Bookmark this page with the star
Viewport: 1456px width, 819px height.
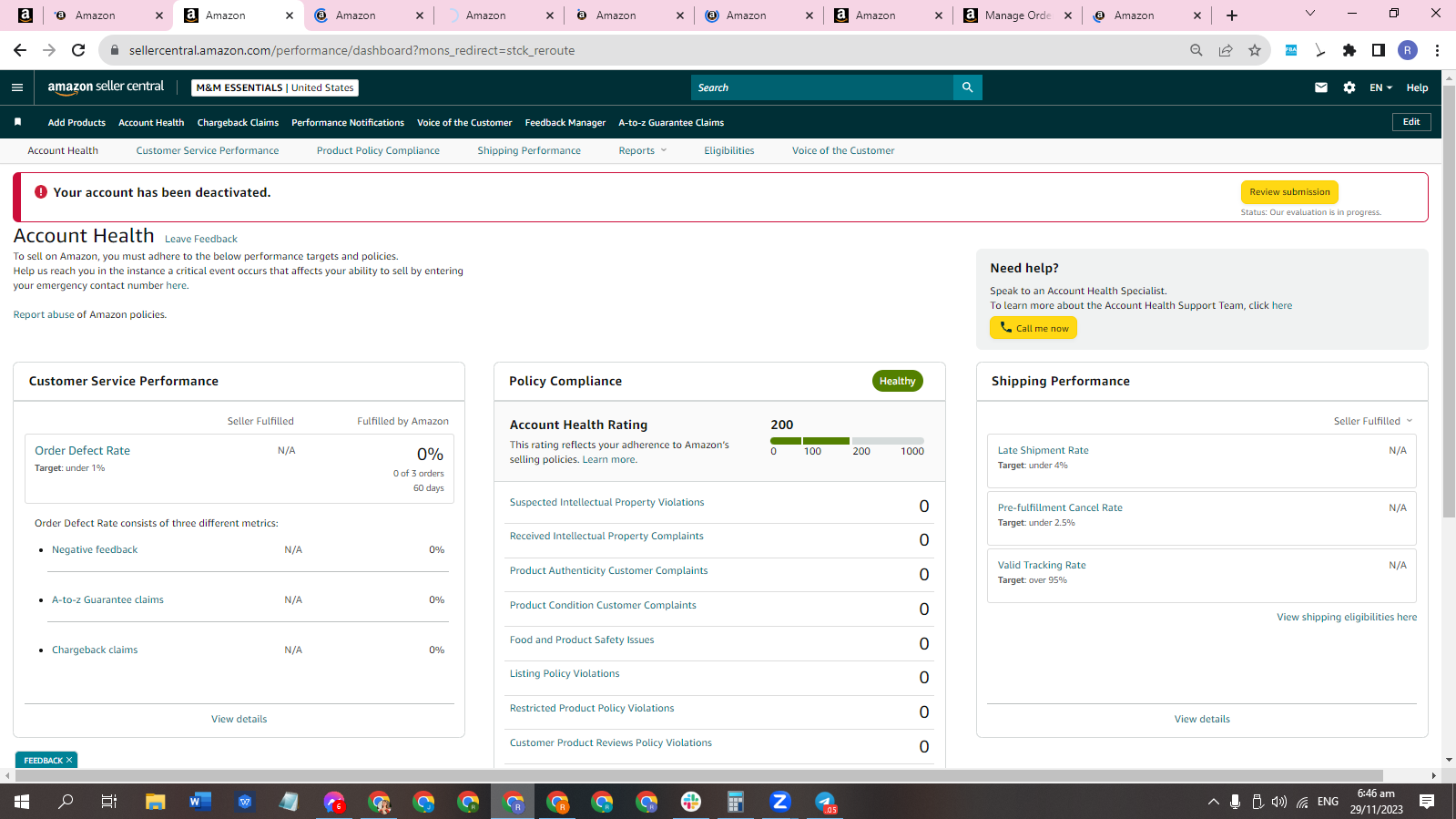tap(1255, 50)
